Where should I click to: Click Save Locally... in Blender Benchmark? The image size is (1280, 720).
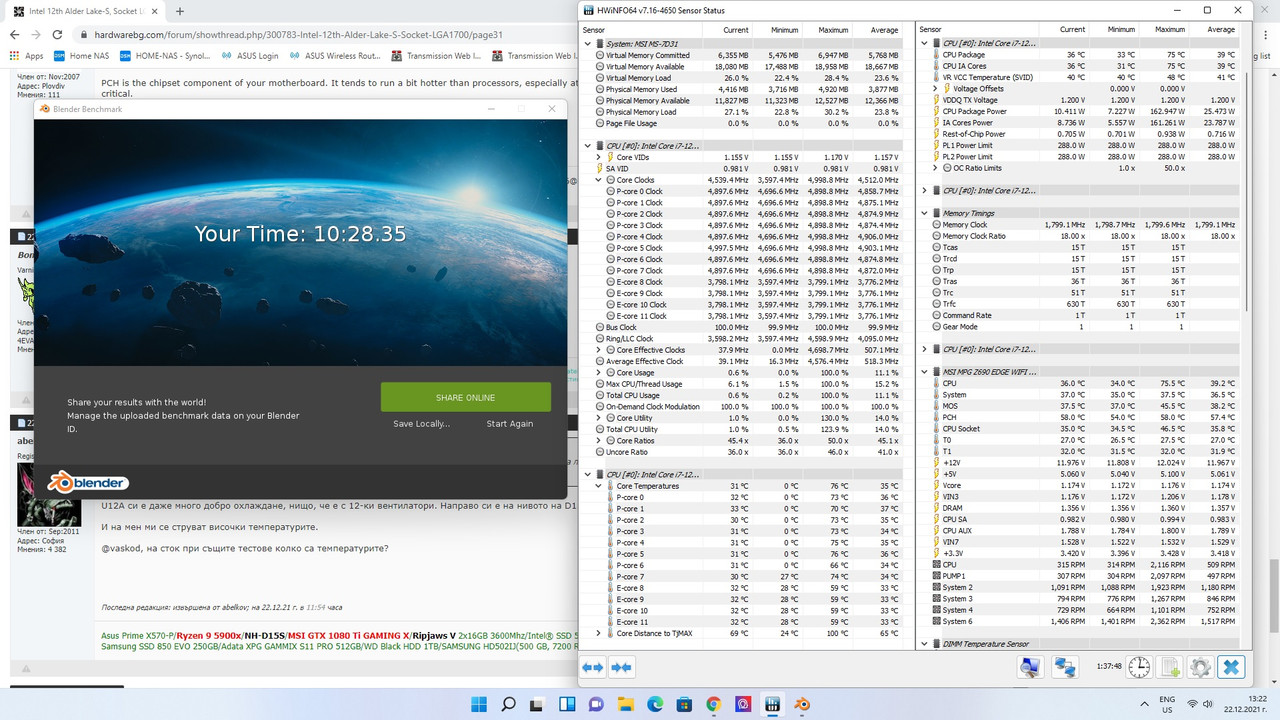coord(421,423)
